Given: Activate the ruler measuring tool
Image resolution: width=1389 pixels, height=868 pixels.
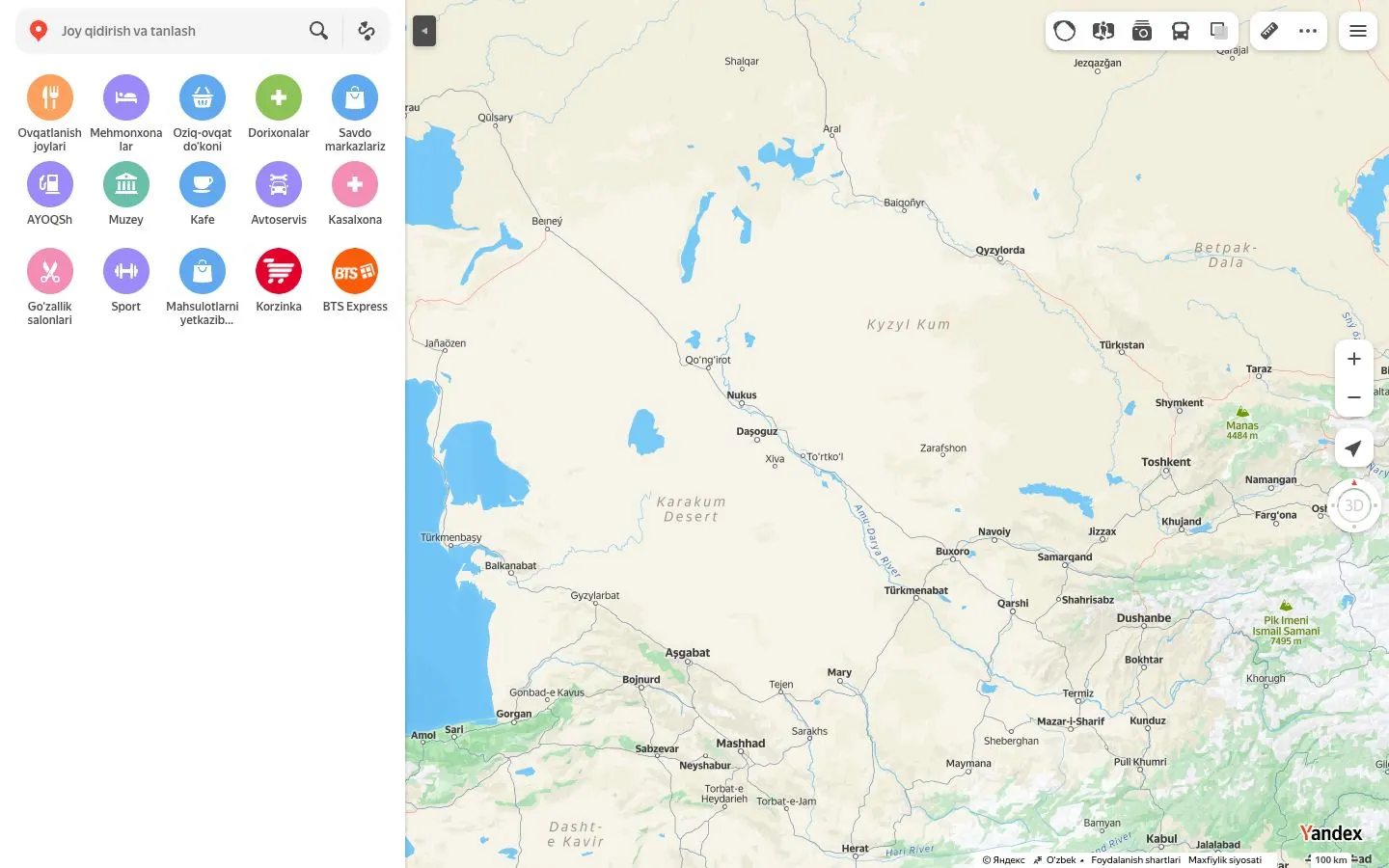Looking at the screenshot, I should pyautogui.click(x=1269, y=31).
